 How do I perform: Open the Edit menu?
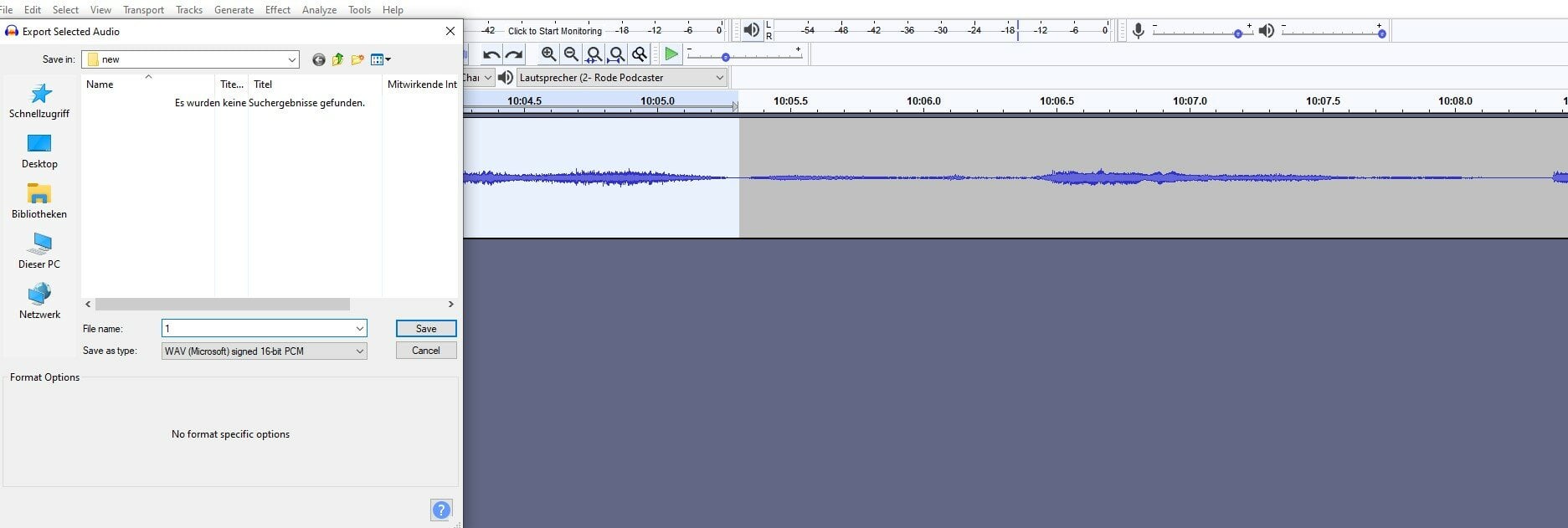(x=33, y=10)
